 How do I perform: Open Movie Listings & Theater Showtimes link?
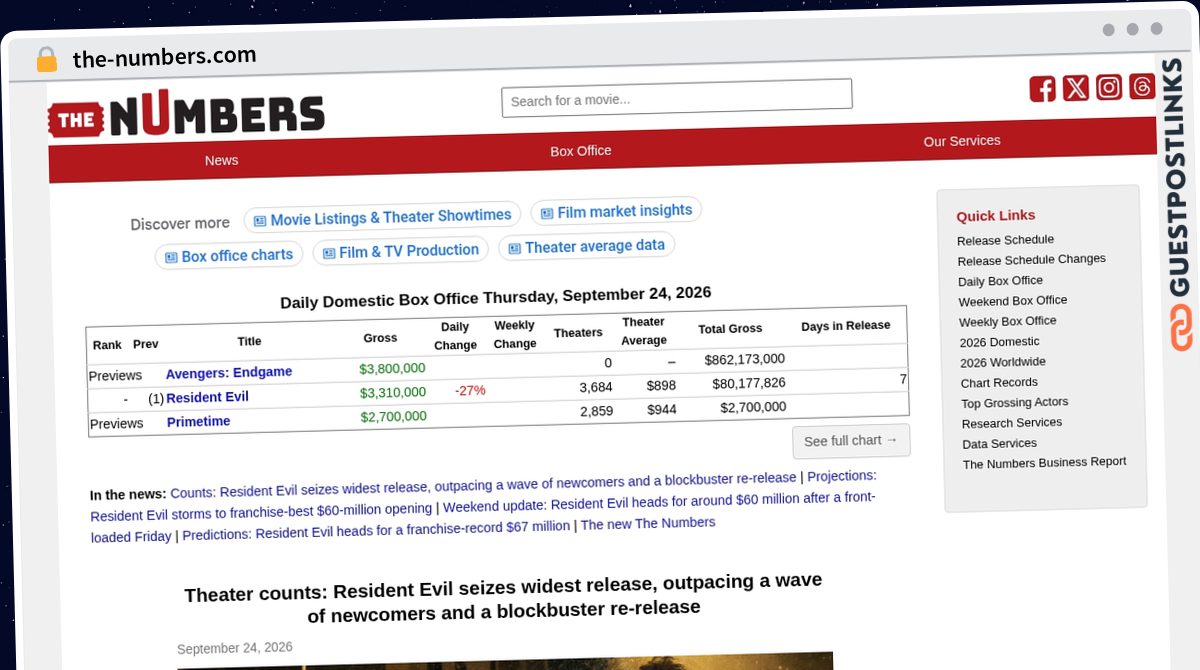382,217
